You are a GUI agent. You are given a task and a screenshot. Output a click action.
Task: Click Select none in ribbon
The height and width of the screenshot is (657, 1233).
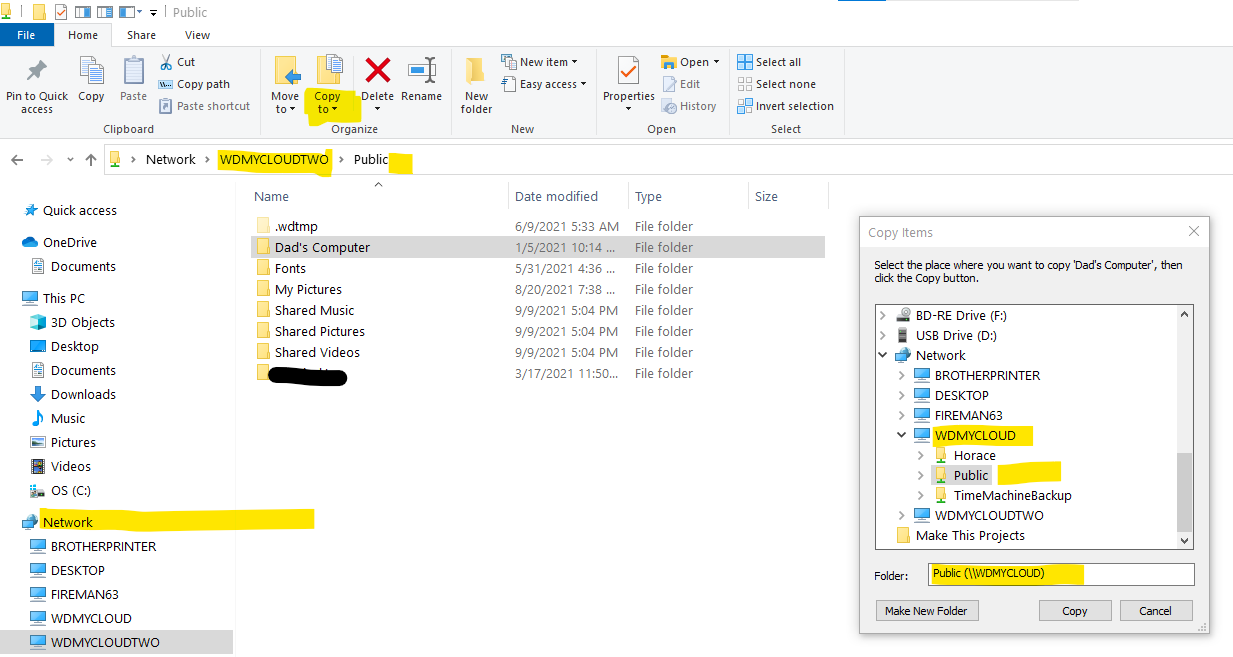click(x=776, y=84)
